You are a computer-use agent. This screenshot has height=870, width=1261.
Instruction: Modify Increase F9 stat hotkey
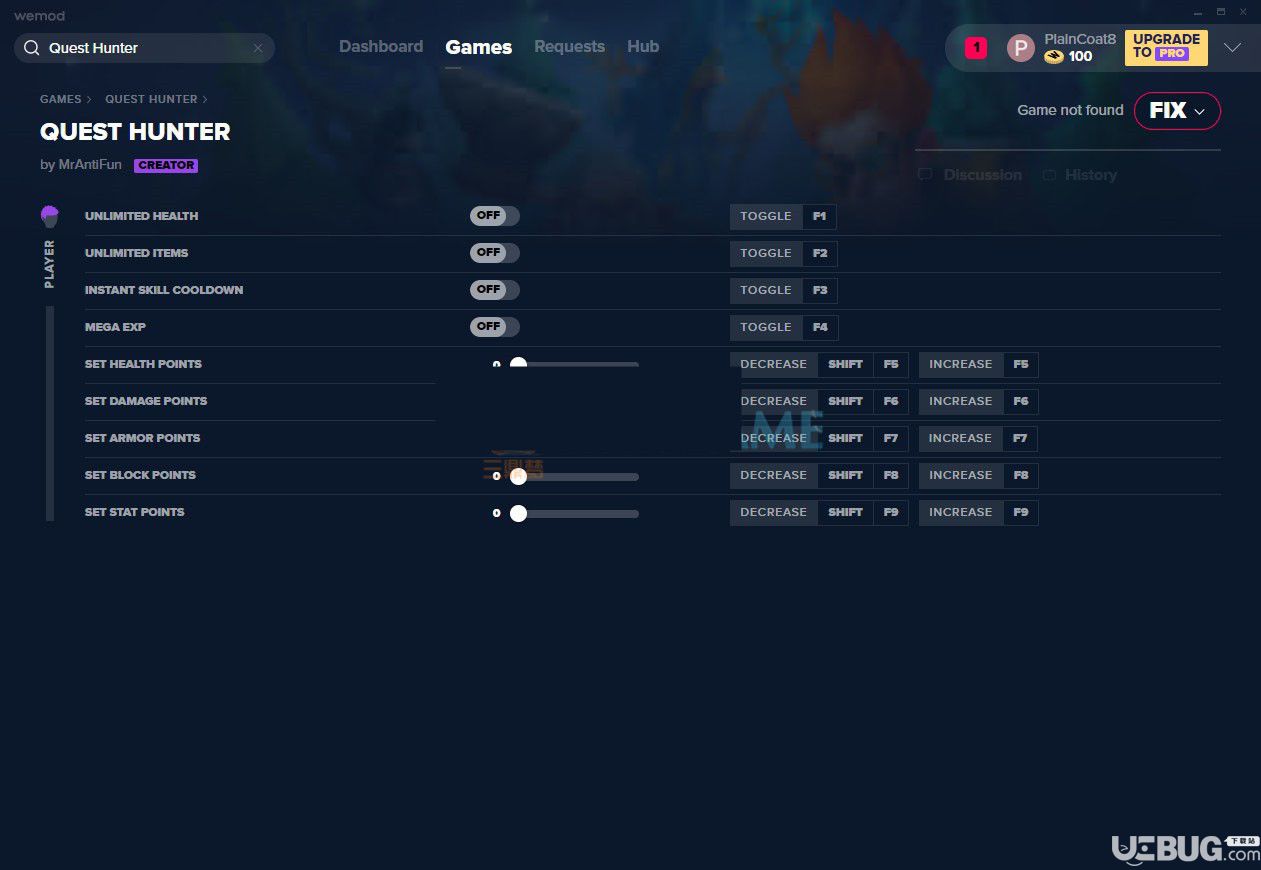(979, 512)
